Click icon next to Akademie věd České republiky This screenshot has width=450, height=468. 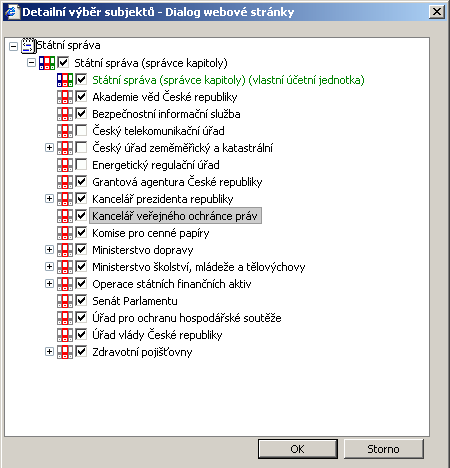point(65,97)
